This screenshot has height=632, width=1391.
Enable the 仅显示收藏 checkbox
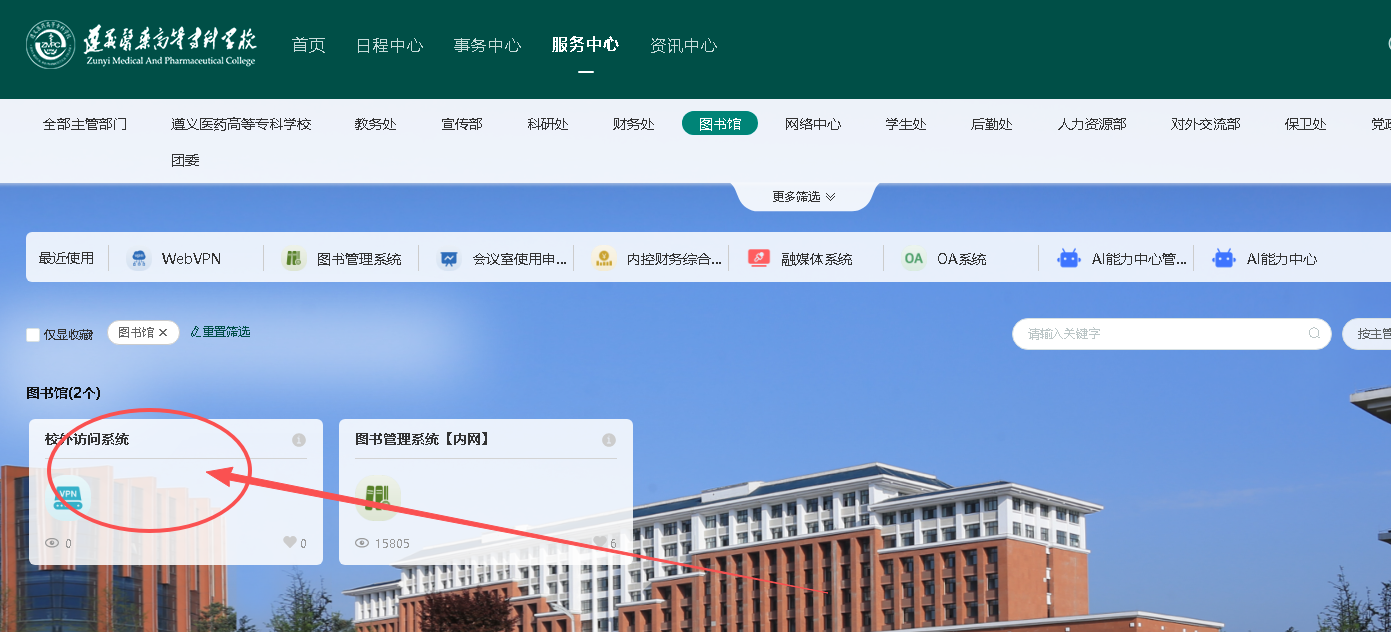pyautogui.click(x=33, y=335)
